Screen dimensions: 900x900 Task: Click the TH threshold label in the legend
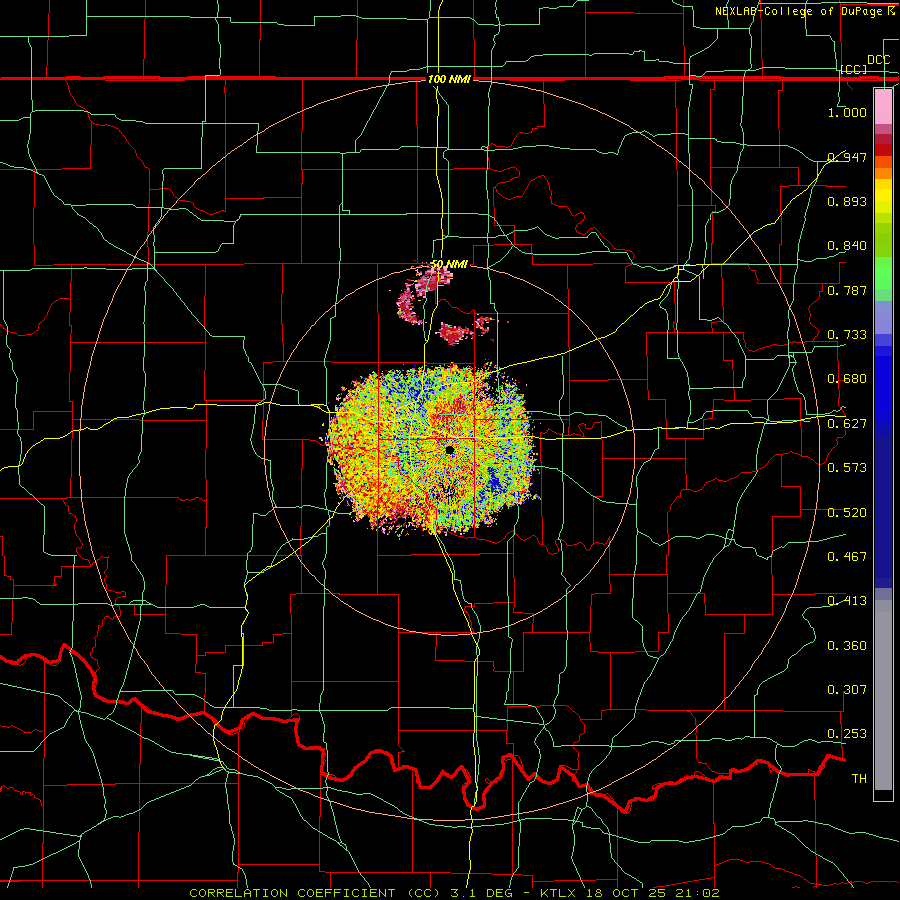pos(859,779)
